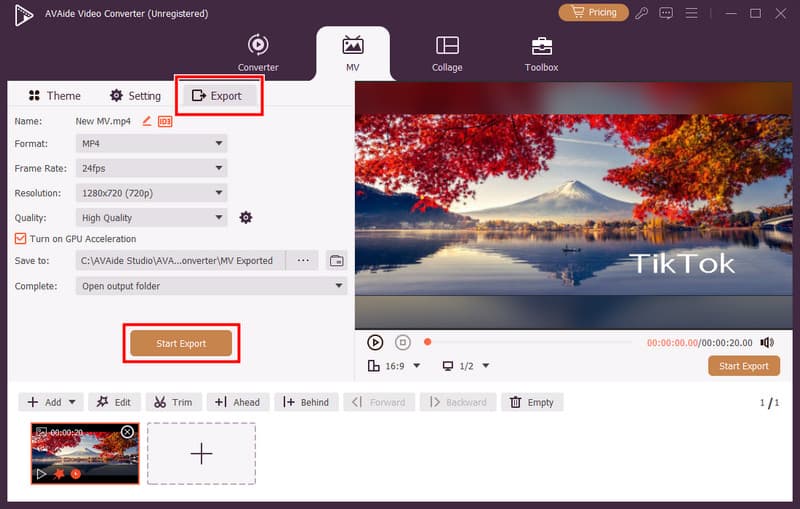Open quality settings gear next to High Quality
The height and width of the screenshot is (509, 800).
pos(246,218)
